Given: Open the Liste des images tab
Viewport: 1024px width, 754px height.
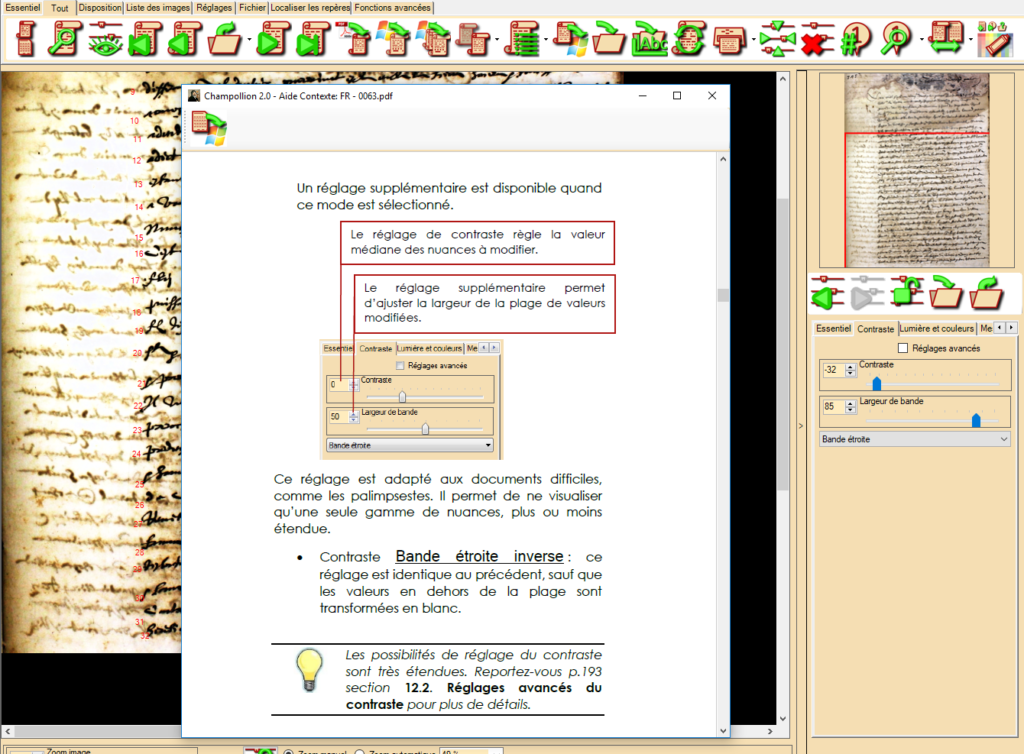Looking at the screenshot, I should [158, 8].
